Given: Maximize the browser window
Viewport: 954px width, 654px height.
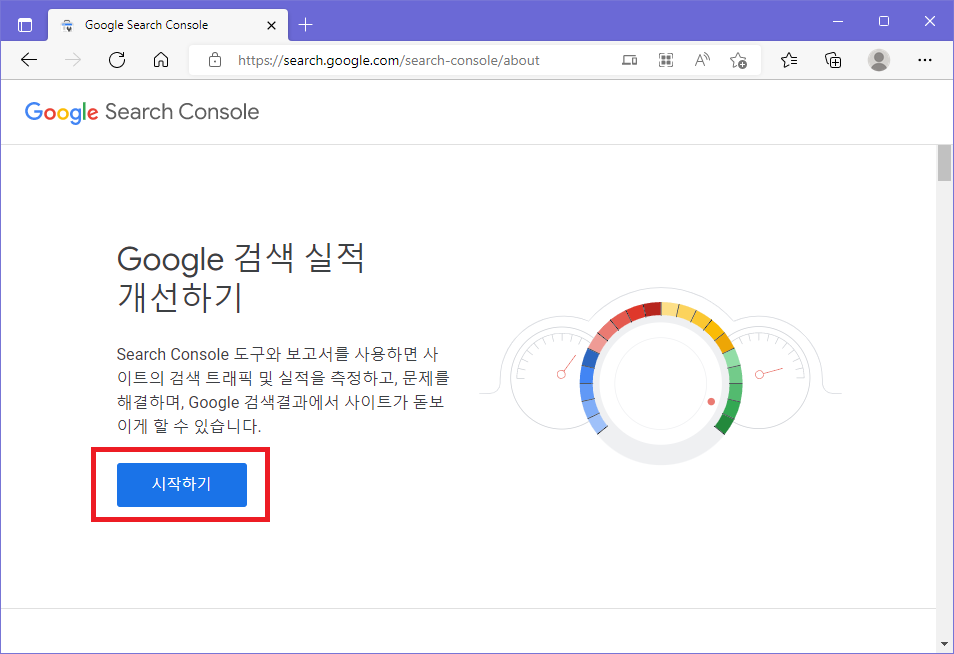Looking at the screenshot, I should [x=884, y=21].
